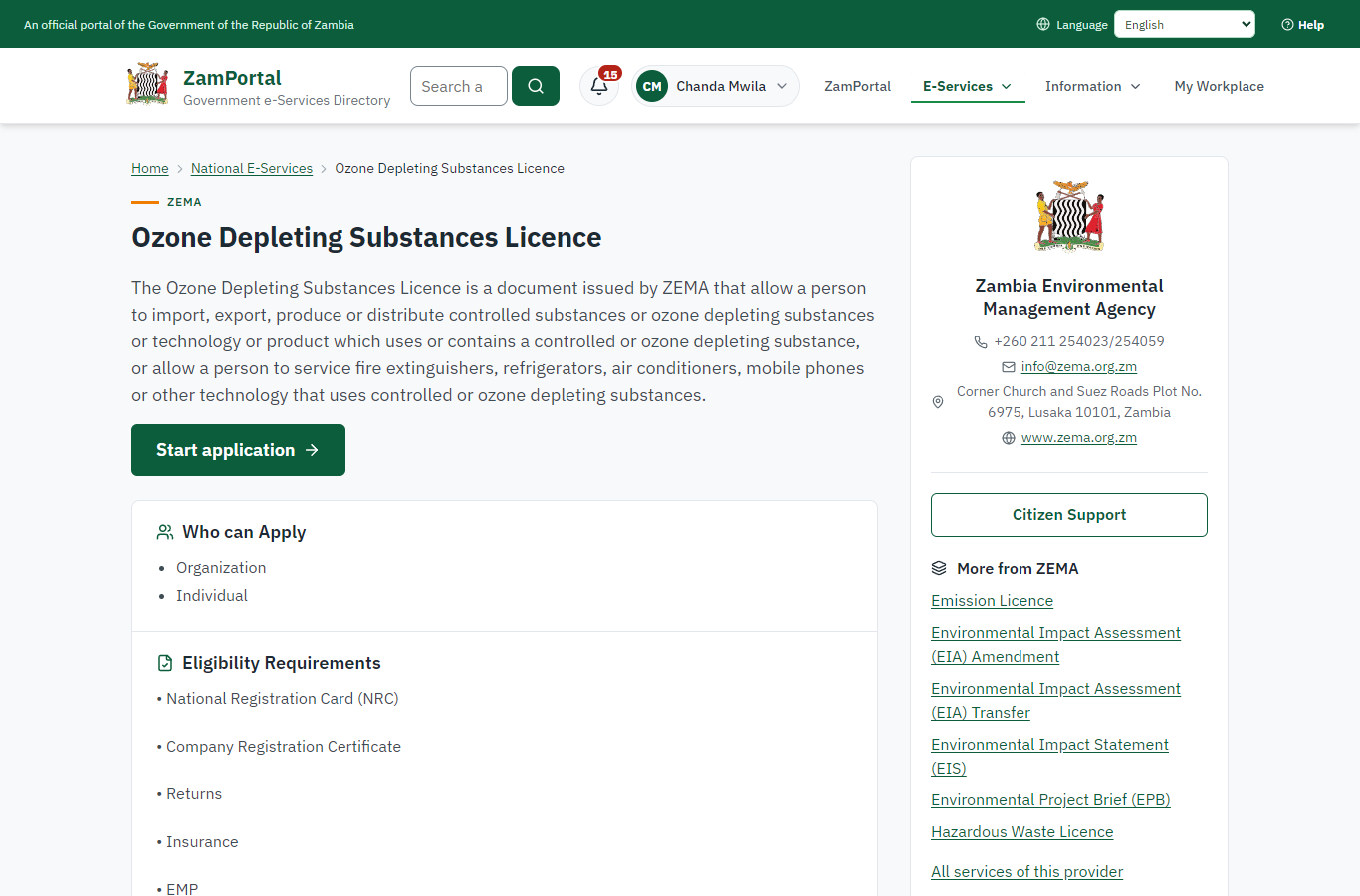Viewport: 1360px width, 896px height.
Task: Open Environmental Impact Assessment (EIA) Transfer link
Action: click(1056, 701)
